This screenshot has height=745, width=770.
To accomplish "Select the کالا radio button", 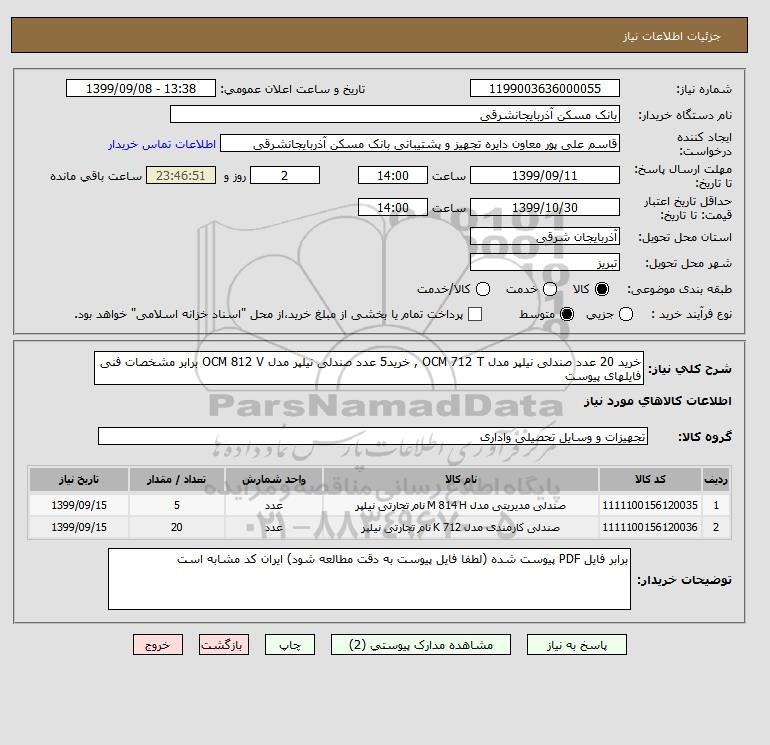I will [x=602, y=289].
